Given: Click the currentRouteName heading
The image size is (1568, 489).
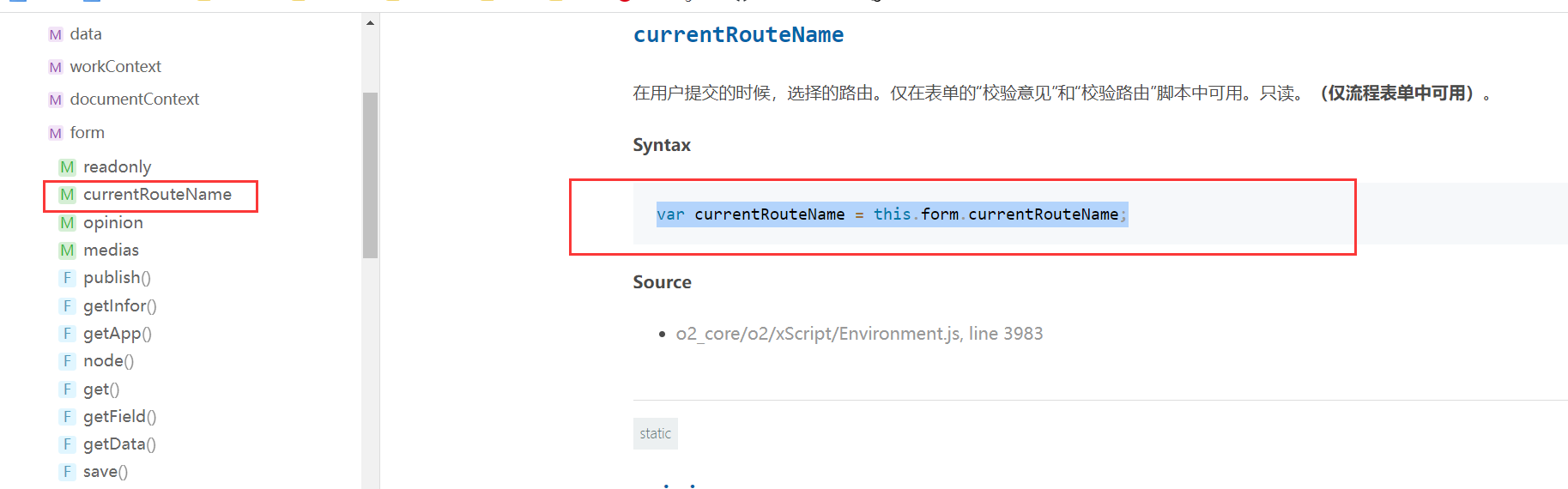Looking at the screenshot, I should [738, 35].
